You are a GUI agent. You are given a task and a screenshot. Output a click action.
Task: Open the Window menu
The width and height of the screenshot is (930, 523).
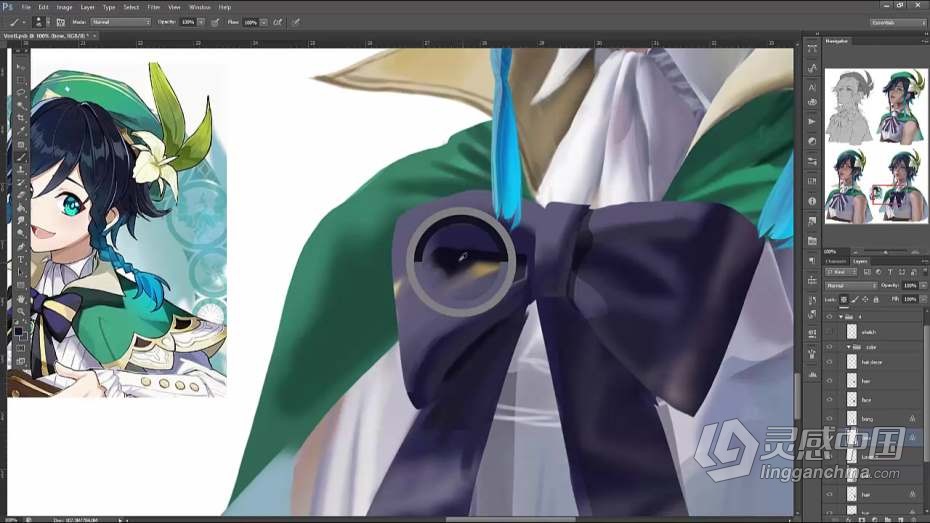coord(200,7)
